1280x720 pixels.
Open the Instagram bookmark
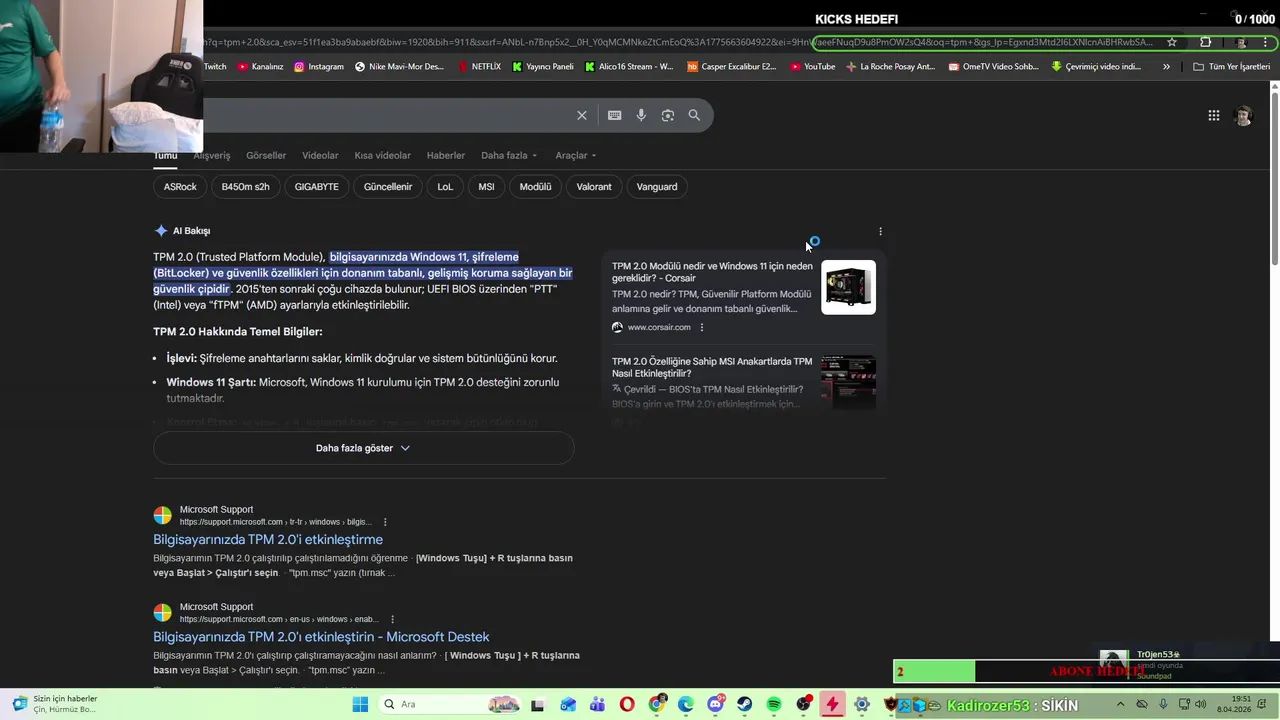click(319, 67)
